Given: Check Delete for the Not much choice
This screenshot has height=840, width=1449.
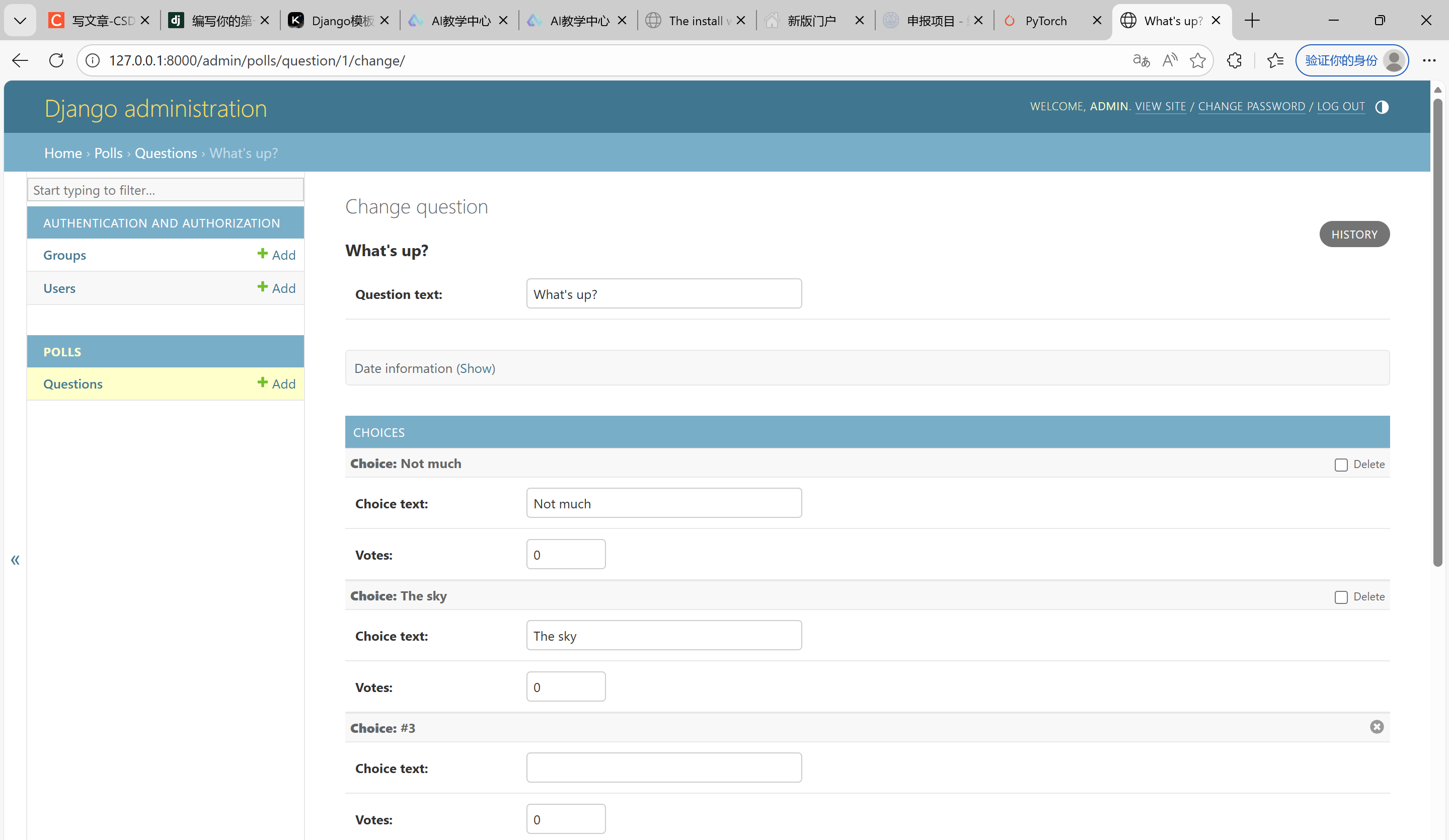Looking at the screenshot, I should (x=1340, y=465).
